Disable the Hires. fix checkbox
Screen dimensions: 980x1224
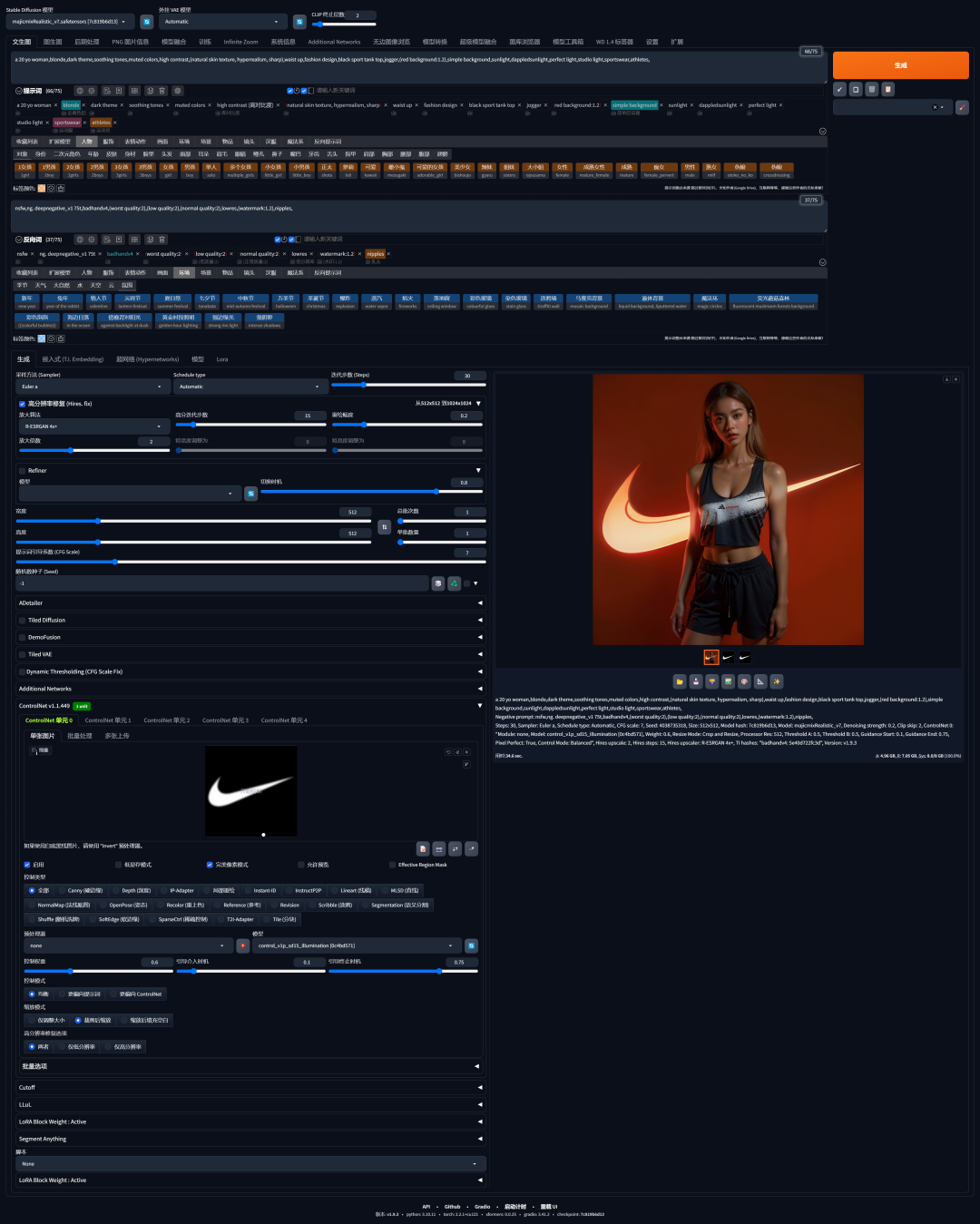23,404
